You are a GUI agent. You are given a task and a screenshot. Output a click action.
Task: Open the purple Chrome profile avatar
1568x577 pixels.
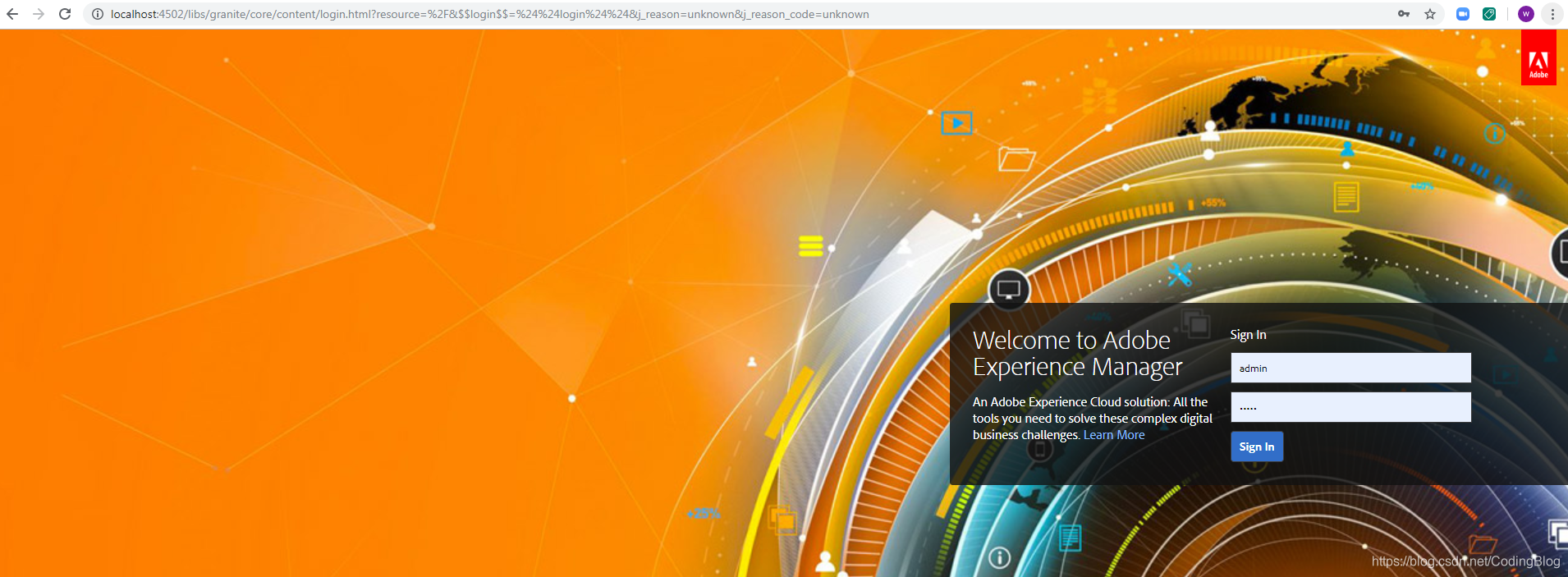tap(1526, 14)
